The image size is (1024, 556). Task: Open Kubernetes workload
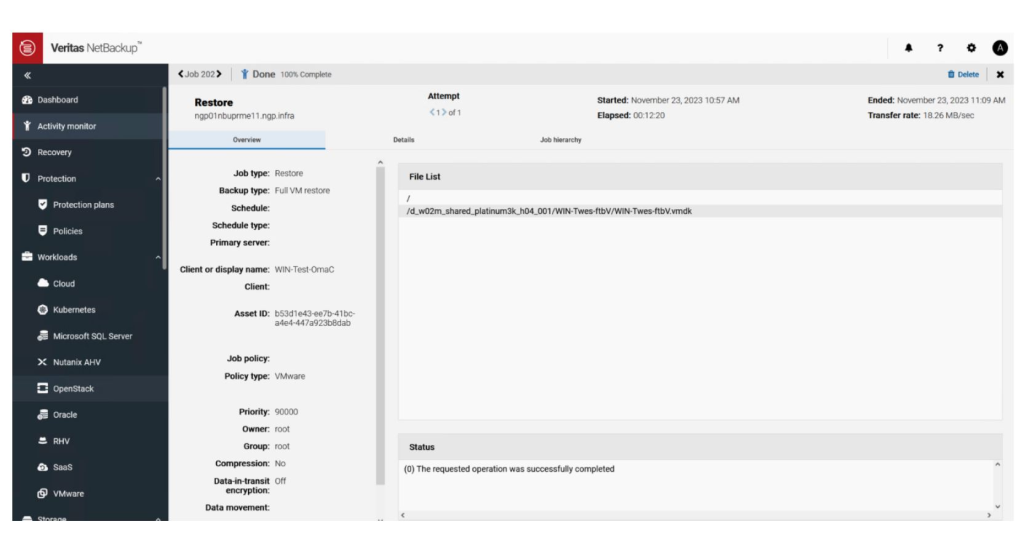[74, 310]
